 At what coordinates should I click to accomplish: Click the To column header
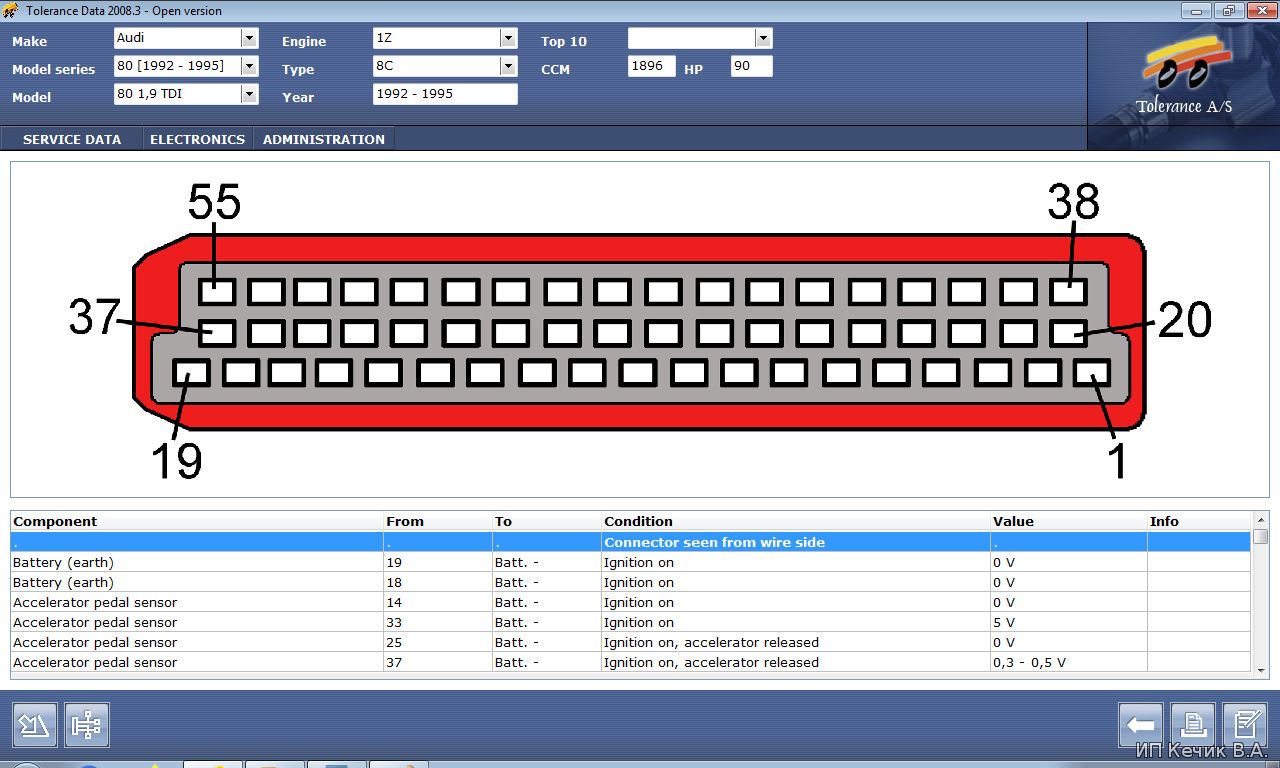546,521
